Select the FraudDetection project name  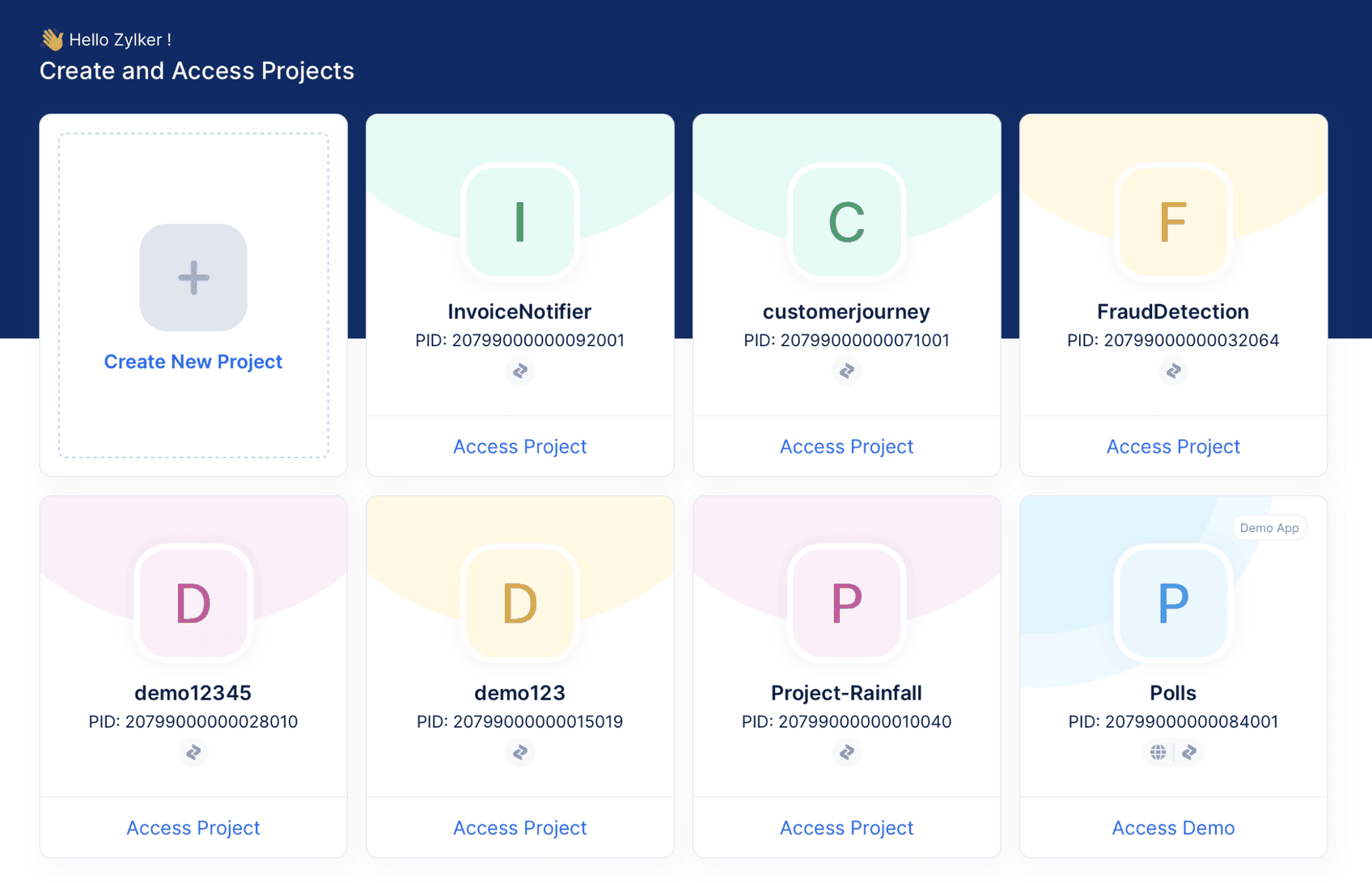point(1174,311)
